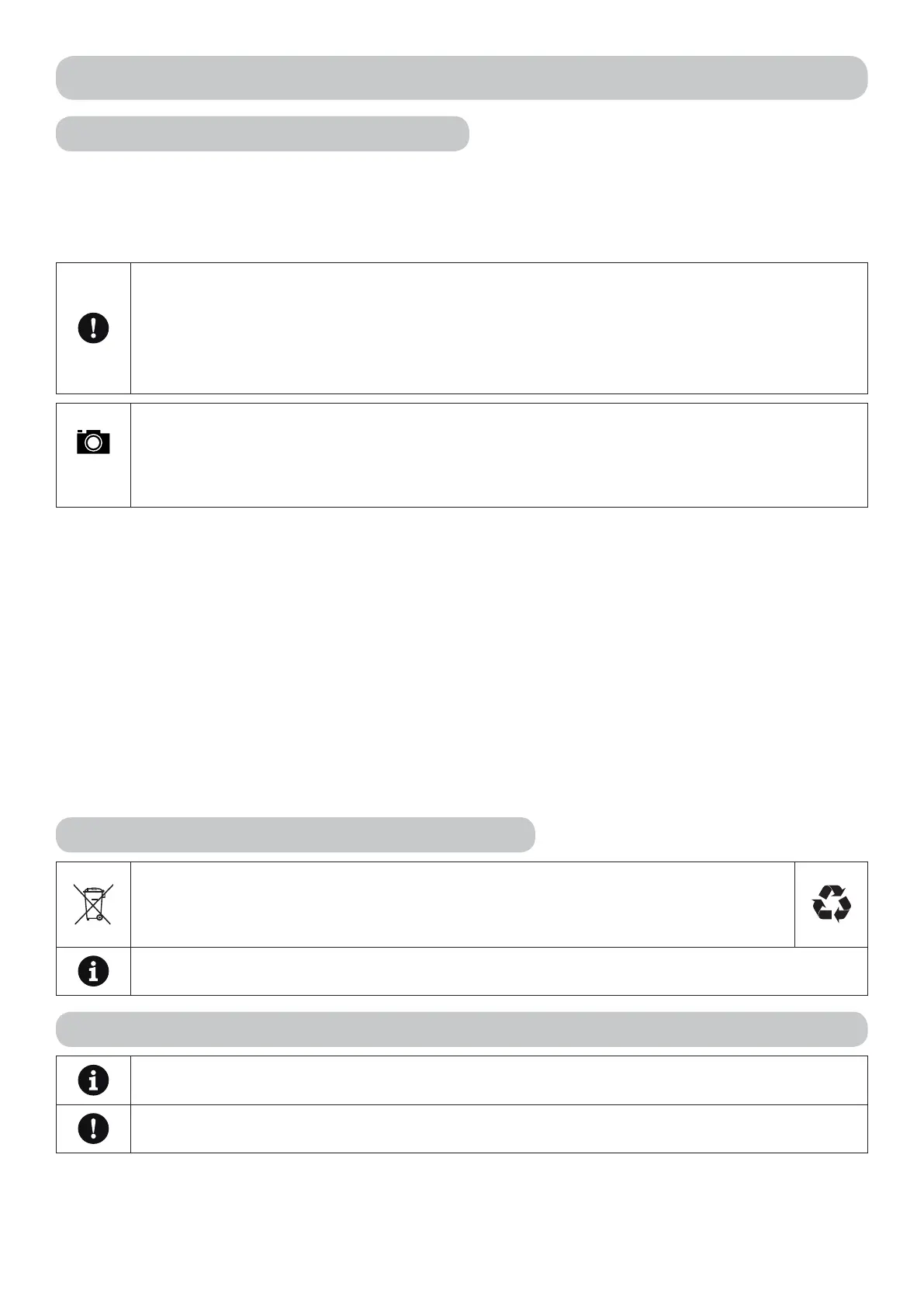Click the wide gray title bar at page top
The image size is (924, 1307).
(x=462, y=78)
